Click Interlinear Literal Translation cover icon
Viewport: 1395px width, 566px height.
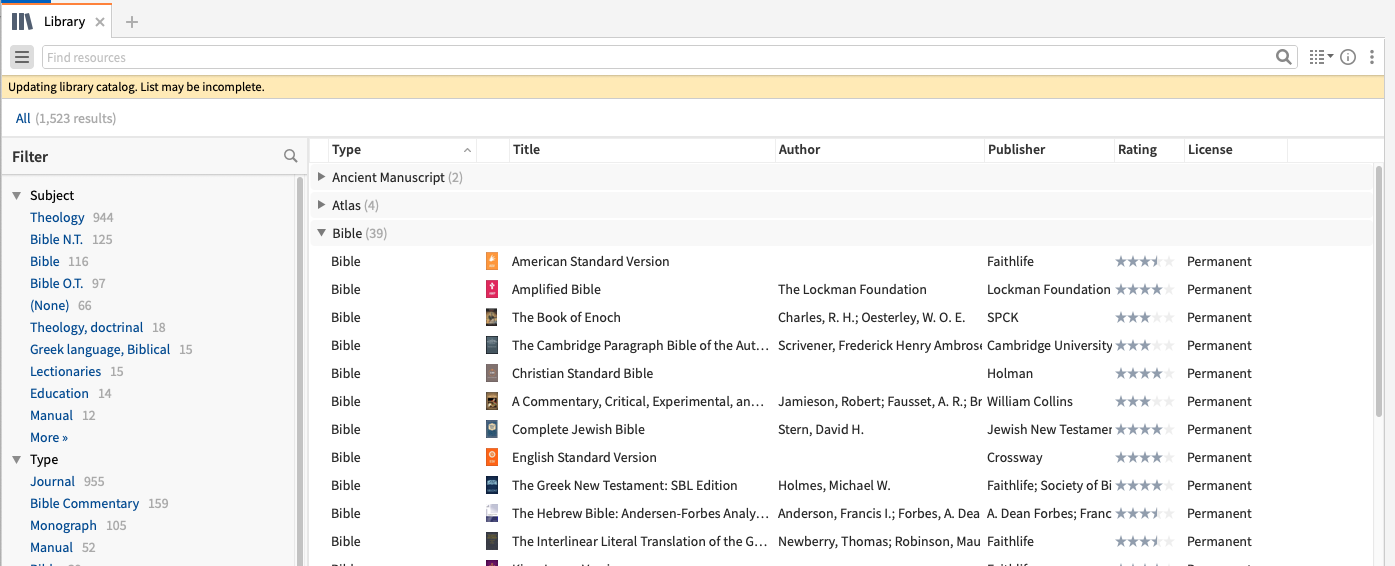[x=491, y=541]
